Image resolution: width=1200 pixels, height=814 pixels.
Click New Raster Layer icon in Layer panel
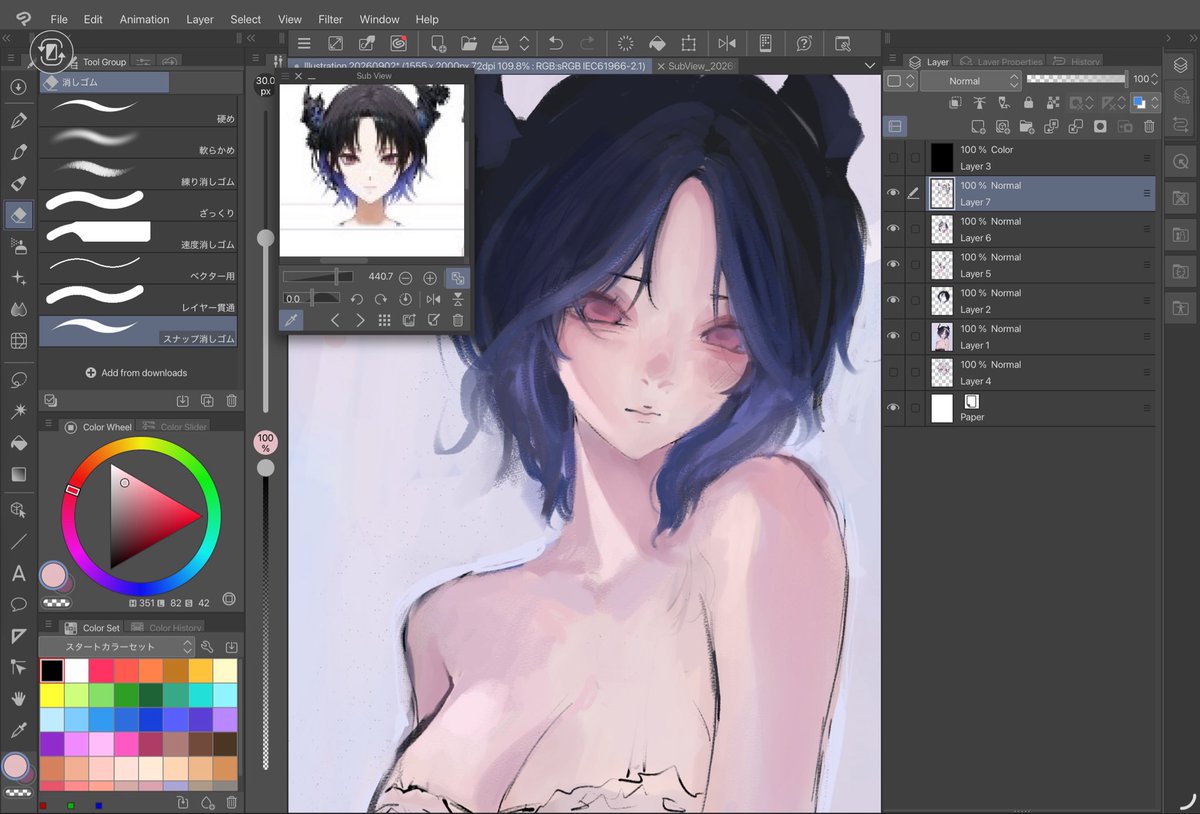978,127
